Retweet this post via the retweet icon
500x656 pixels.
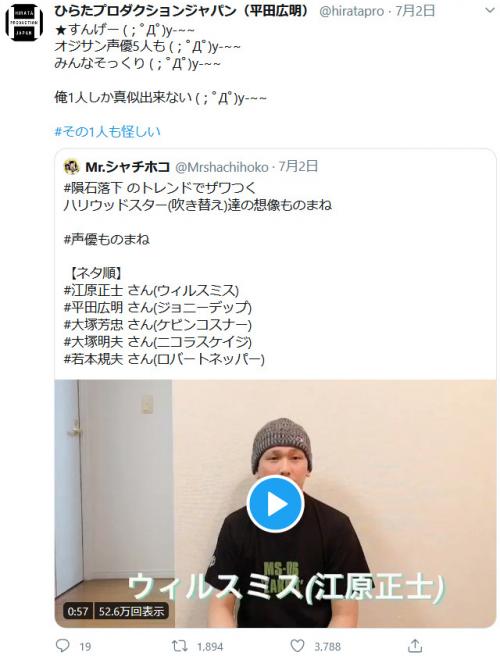point(180,646)
